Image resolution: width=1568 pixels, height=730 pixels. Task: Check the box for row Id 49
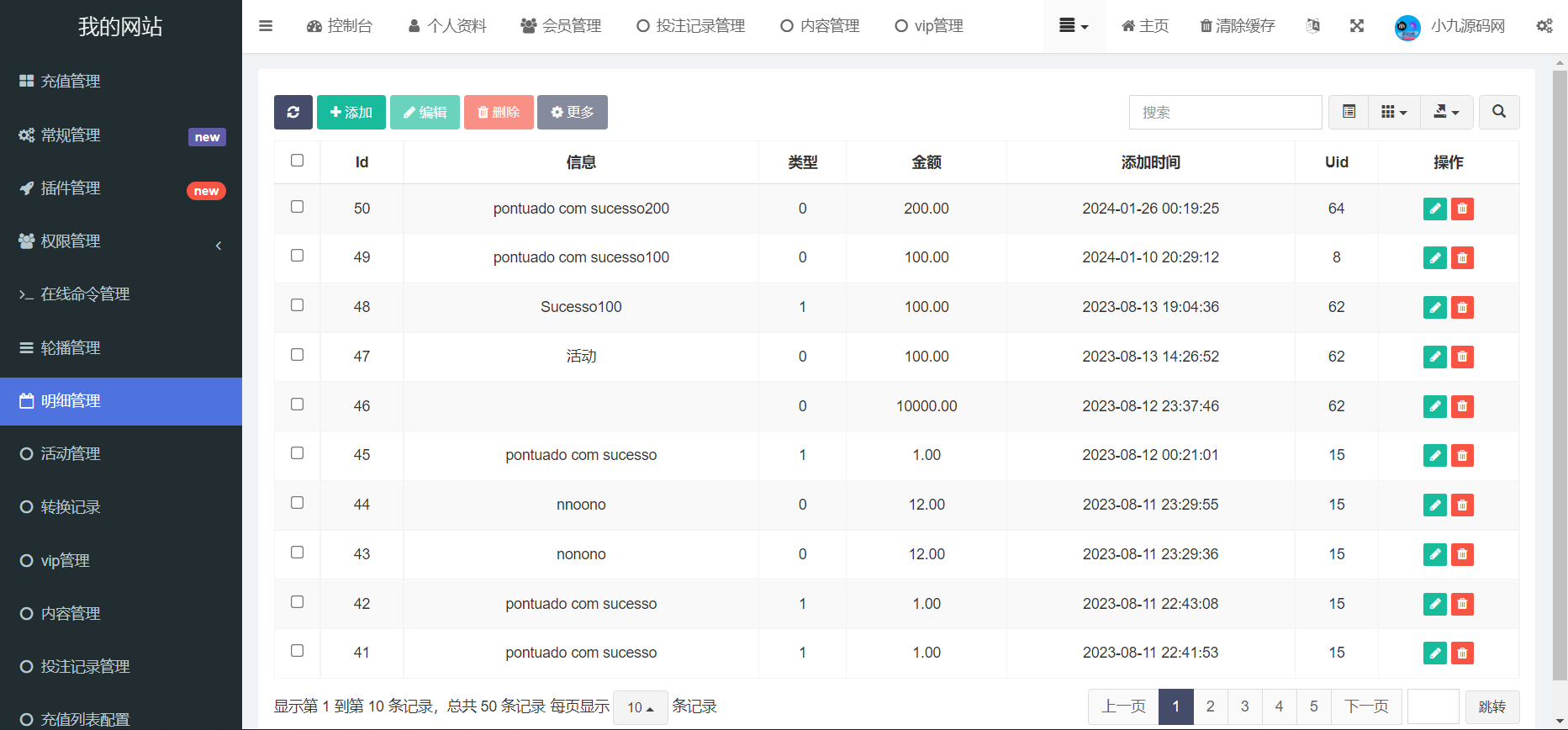(297, 255)
